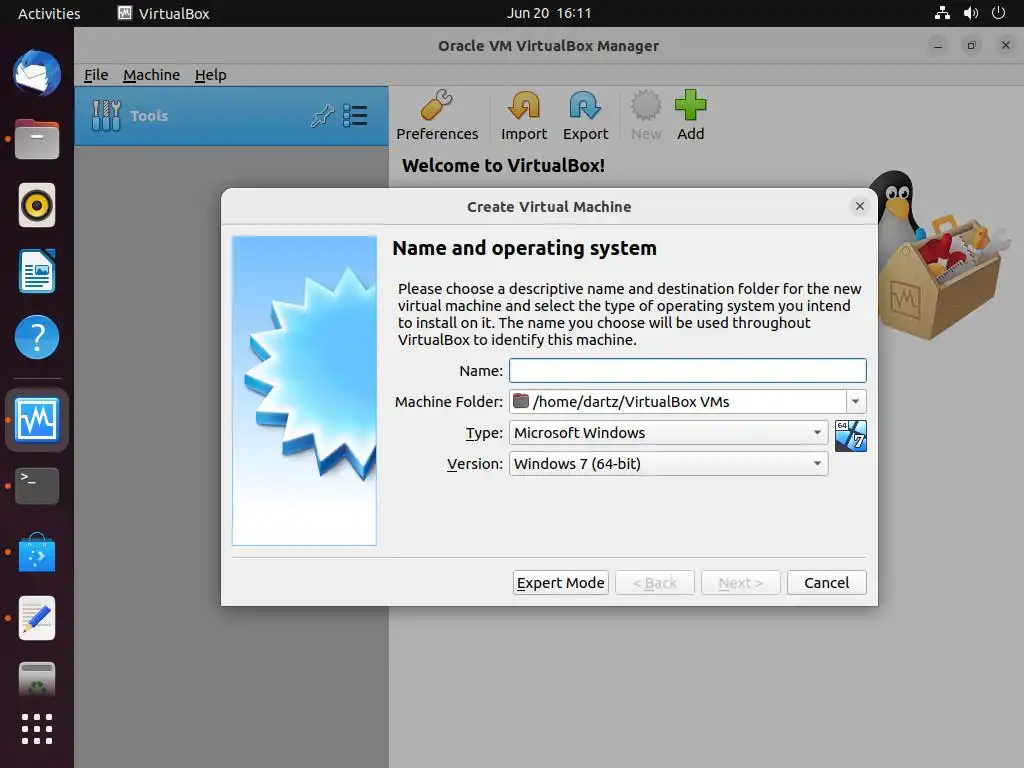Viewport: 1024px width, 768px height.
Task: Open Terminal from the dock
Action: click(x=37, y=485)
